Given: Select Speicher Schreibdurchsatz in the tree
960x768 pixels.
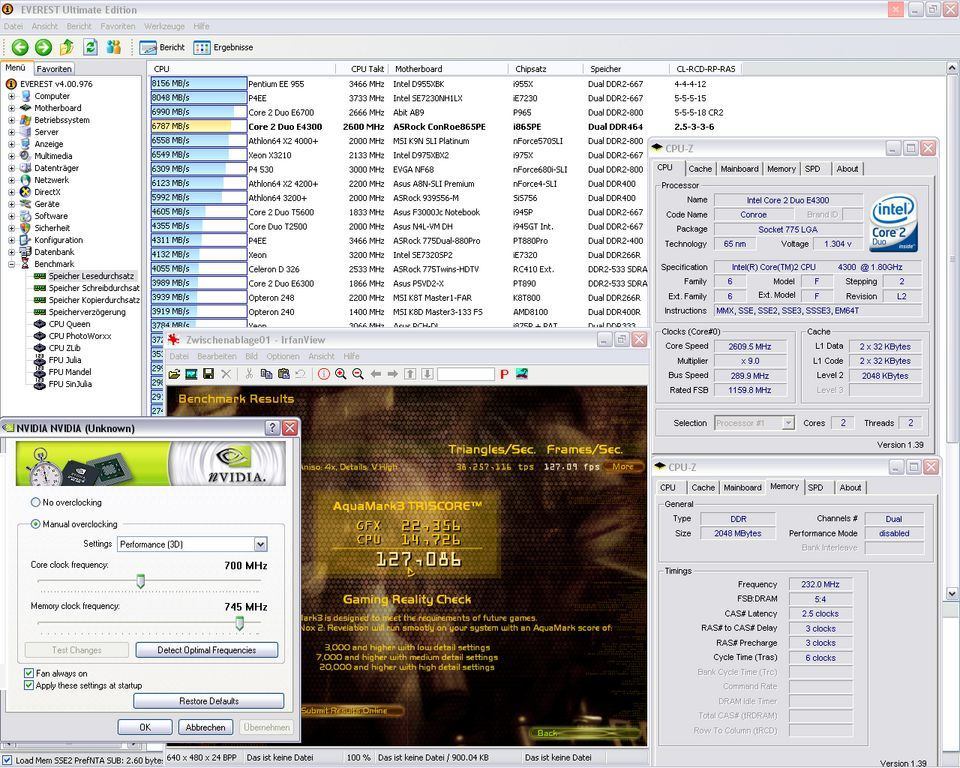Looking at the screenshot, I should coord(94,288).
